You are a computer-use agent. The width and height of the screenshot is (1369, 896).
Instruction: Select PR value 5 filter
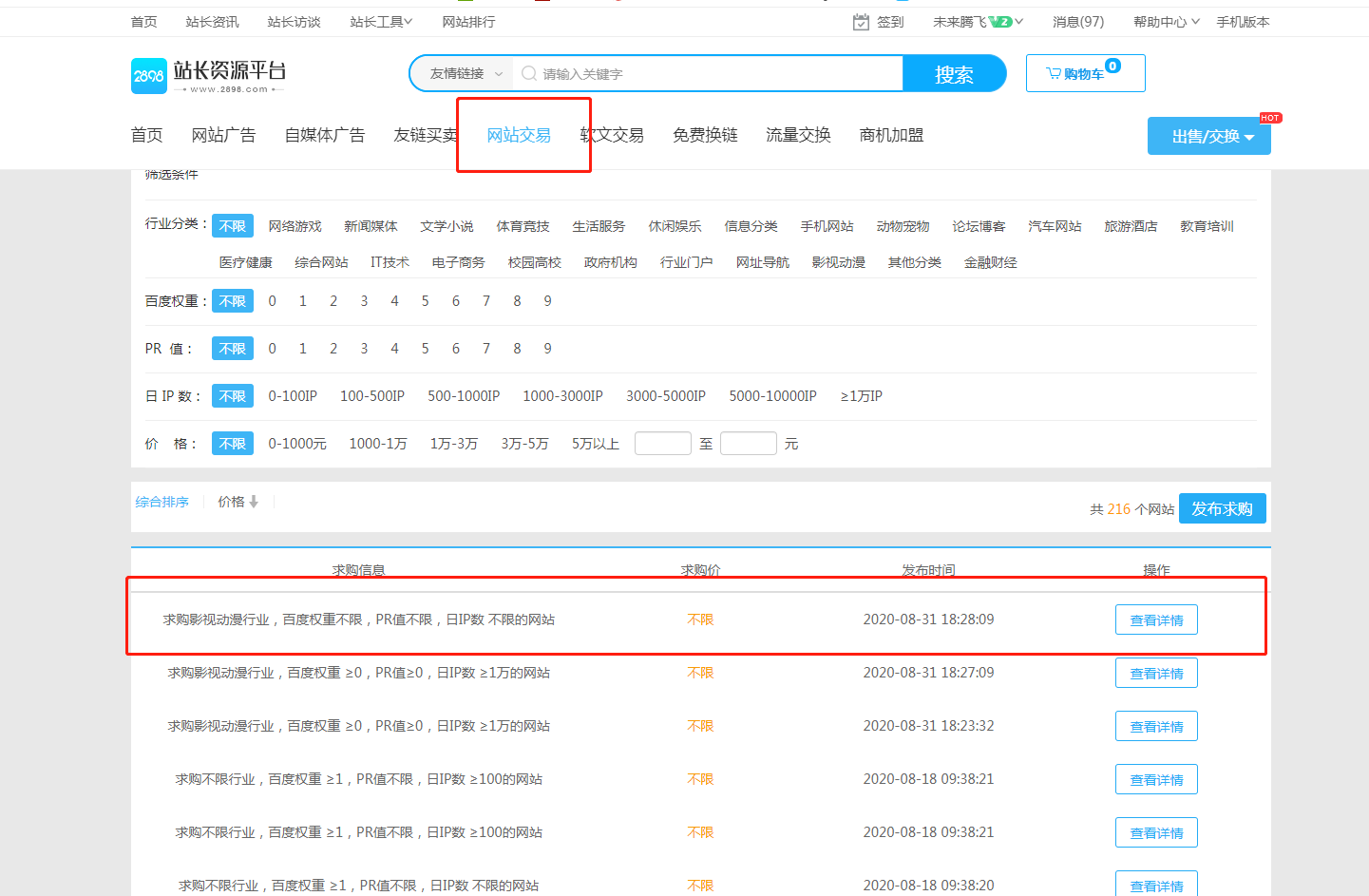[x=425, y=348]
